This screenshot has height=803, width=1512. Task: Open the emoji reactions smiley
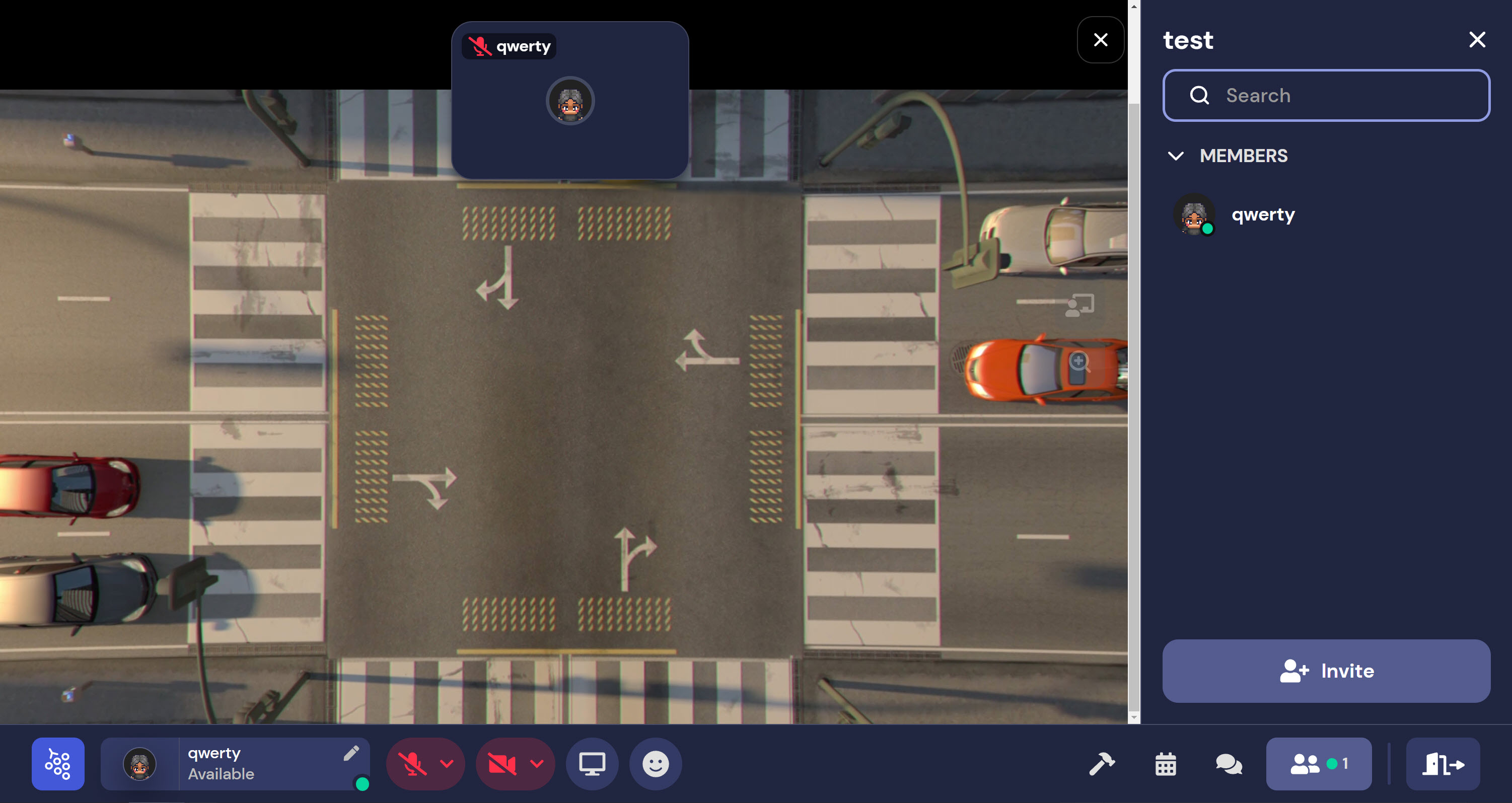[x=655, y=764]
